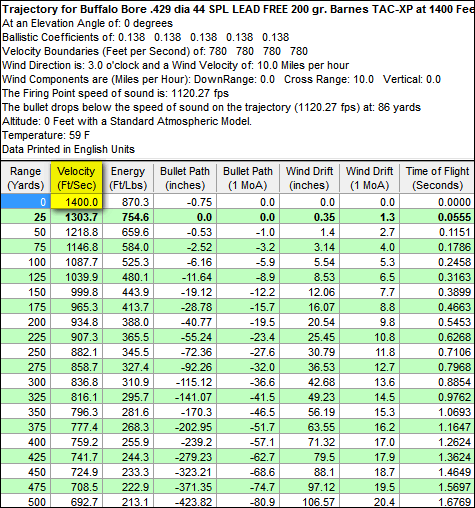
Task: Click the Bullet Path (1 MoA) header
Action: point(248,178)
